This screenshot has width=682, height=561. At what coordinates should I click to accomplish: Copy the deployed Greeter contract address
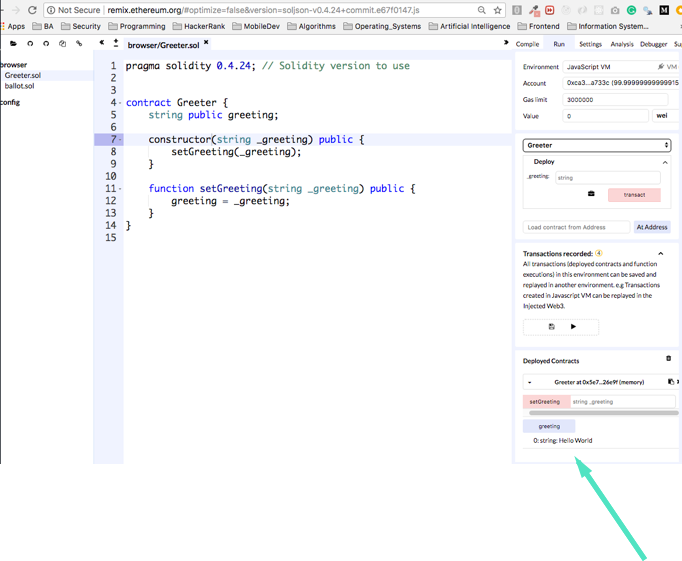click(x=670, y=382)
